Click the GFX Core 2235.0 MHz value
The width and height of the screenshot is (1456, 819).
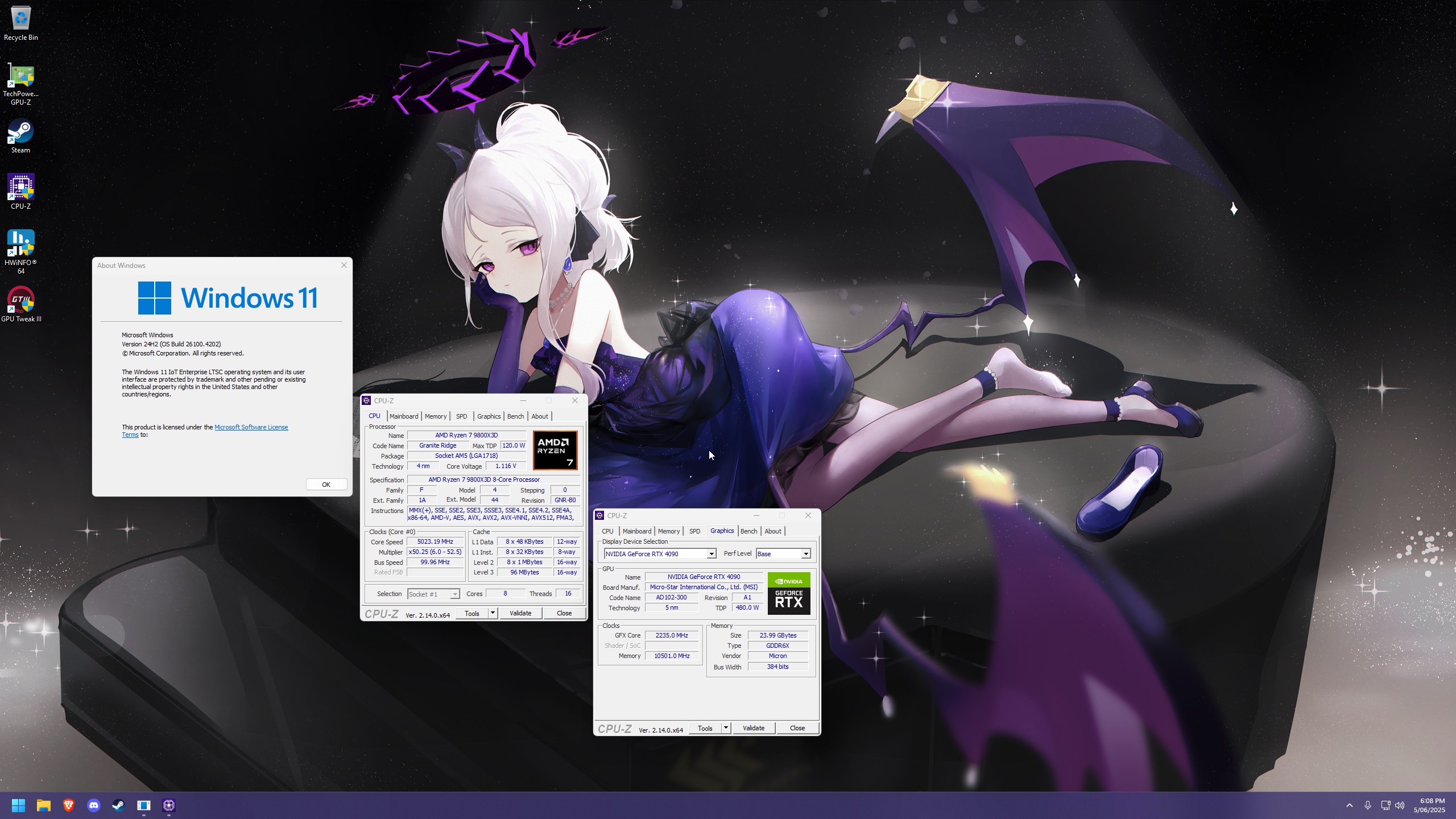click(672, 636)
